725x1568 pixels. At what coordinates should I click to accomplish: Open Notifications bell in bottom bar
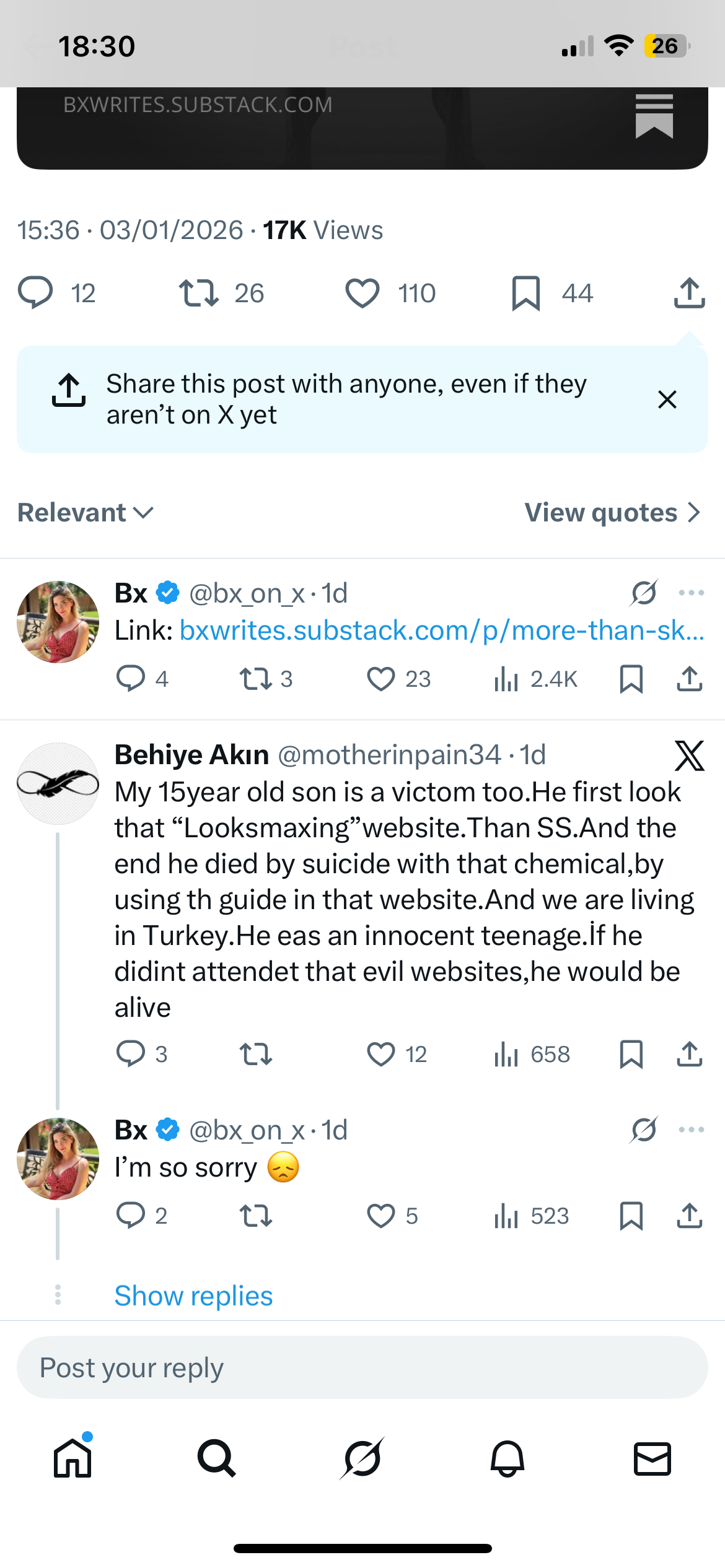tap(507, 1458)
